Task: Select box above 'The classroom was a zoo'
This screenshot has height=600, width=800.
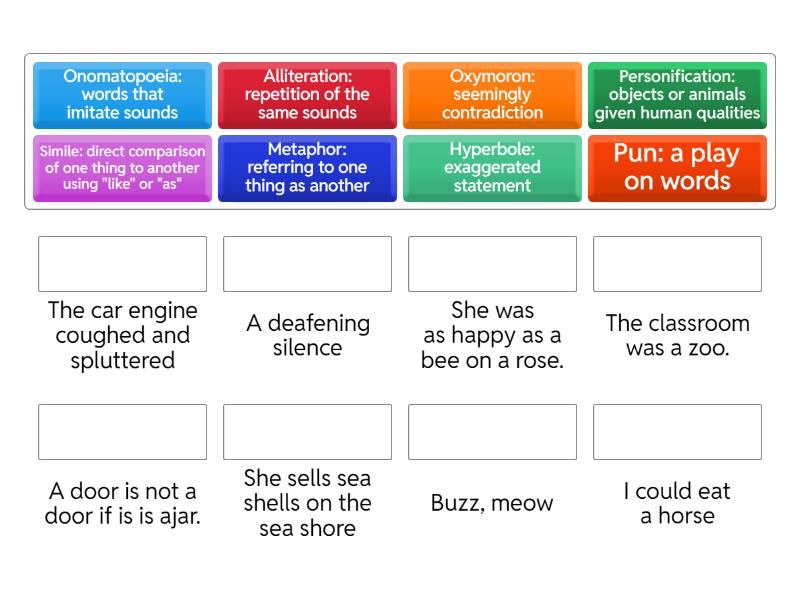Action: 677,264
